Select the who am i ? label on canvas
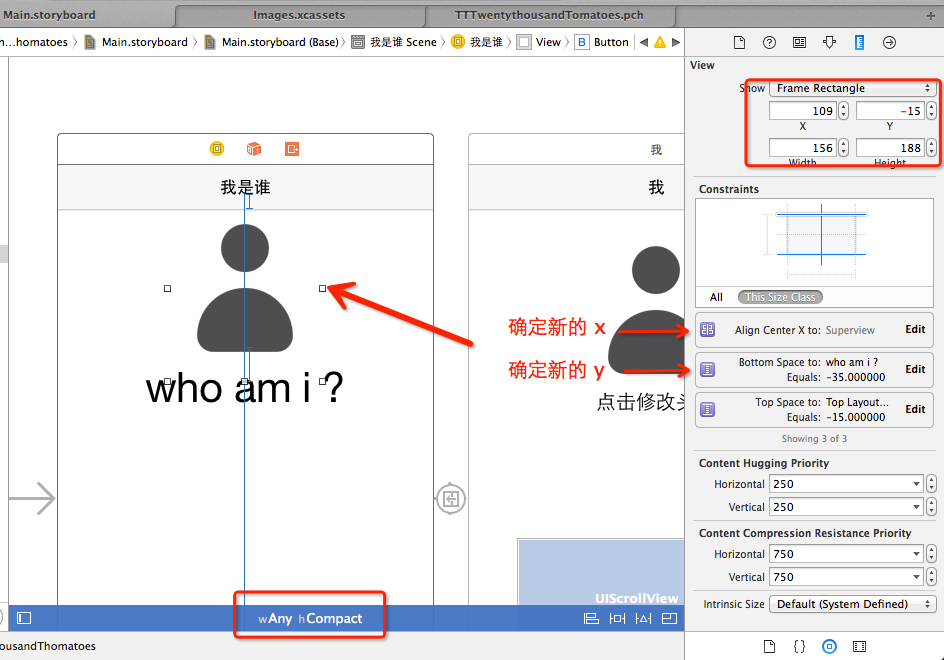This screenshot has height=660, width=944. 244,387
